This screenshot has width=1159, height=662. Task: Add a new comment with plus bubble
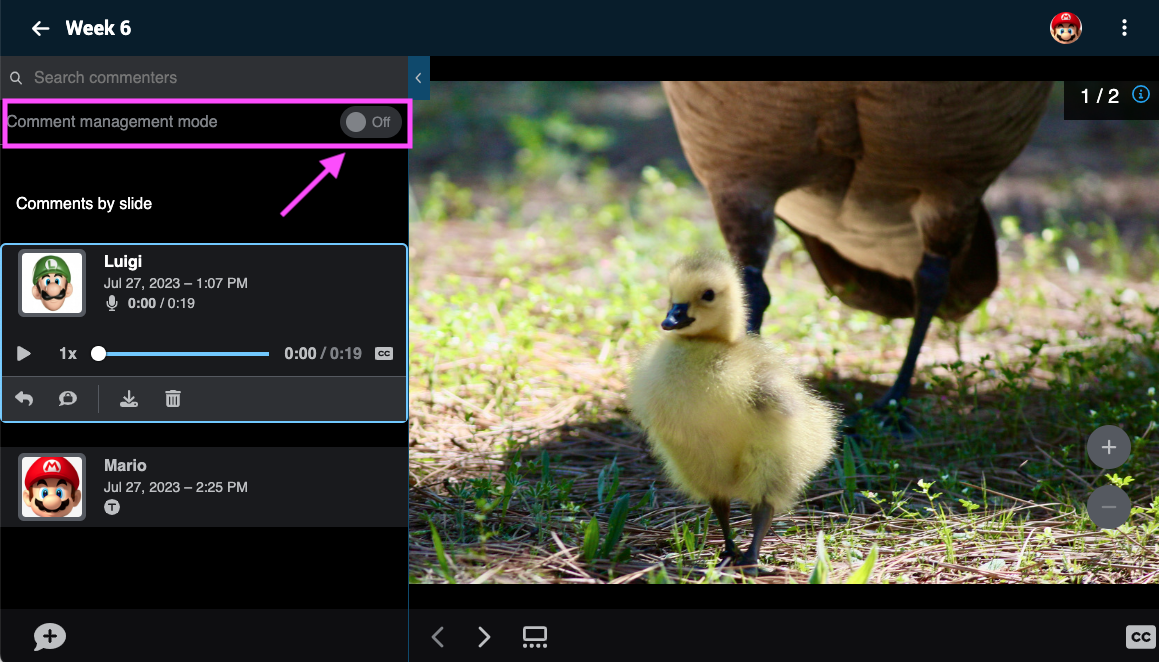pyautogui.click(x=50, y=636)
